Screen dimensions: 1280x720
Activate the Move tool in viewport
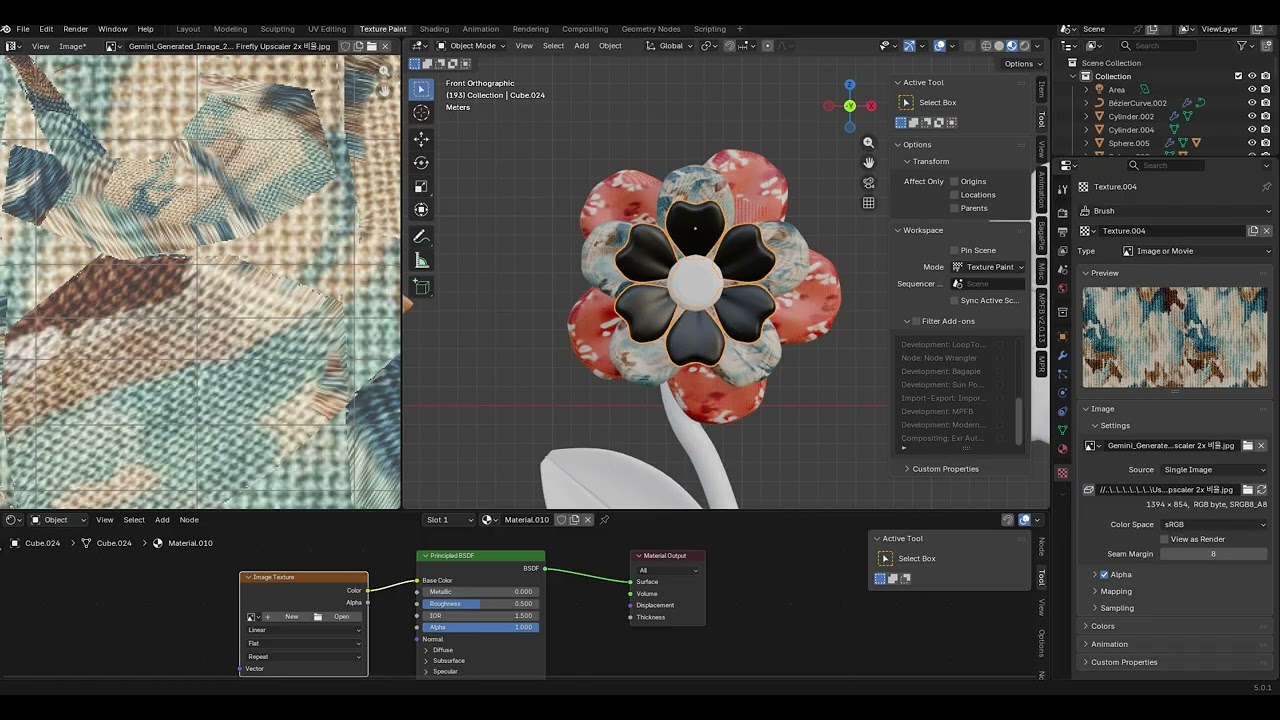421,139
